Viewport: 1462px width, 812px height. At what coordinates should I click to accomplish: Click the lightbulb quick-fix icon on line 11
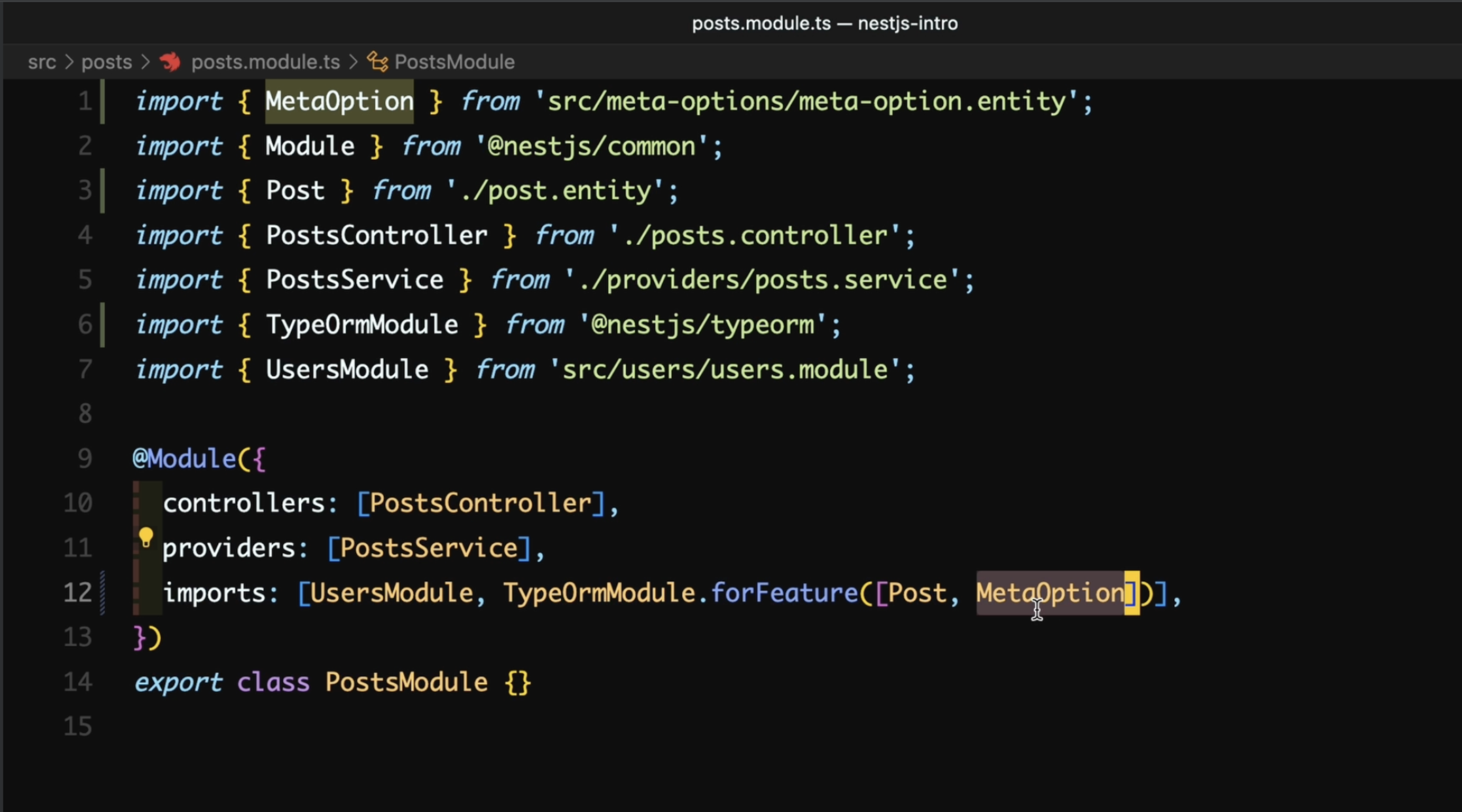[x=146, y=537]
